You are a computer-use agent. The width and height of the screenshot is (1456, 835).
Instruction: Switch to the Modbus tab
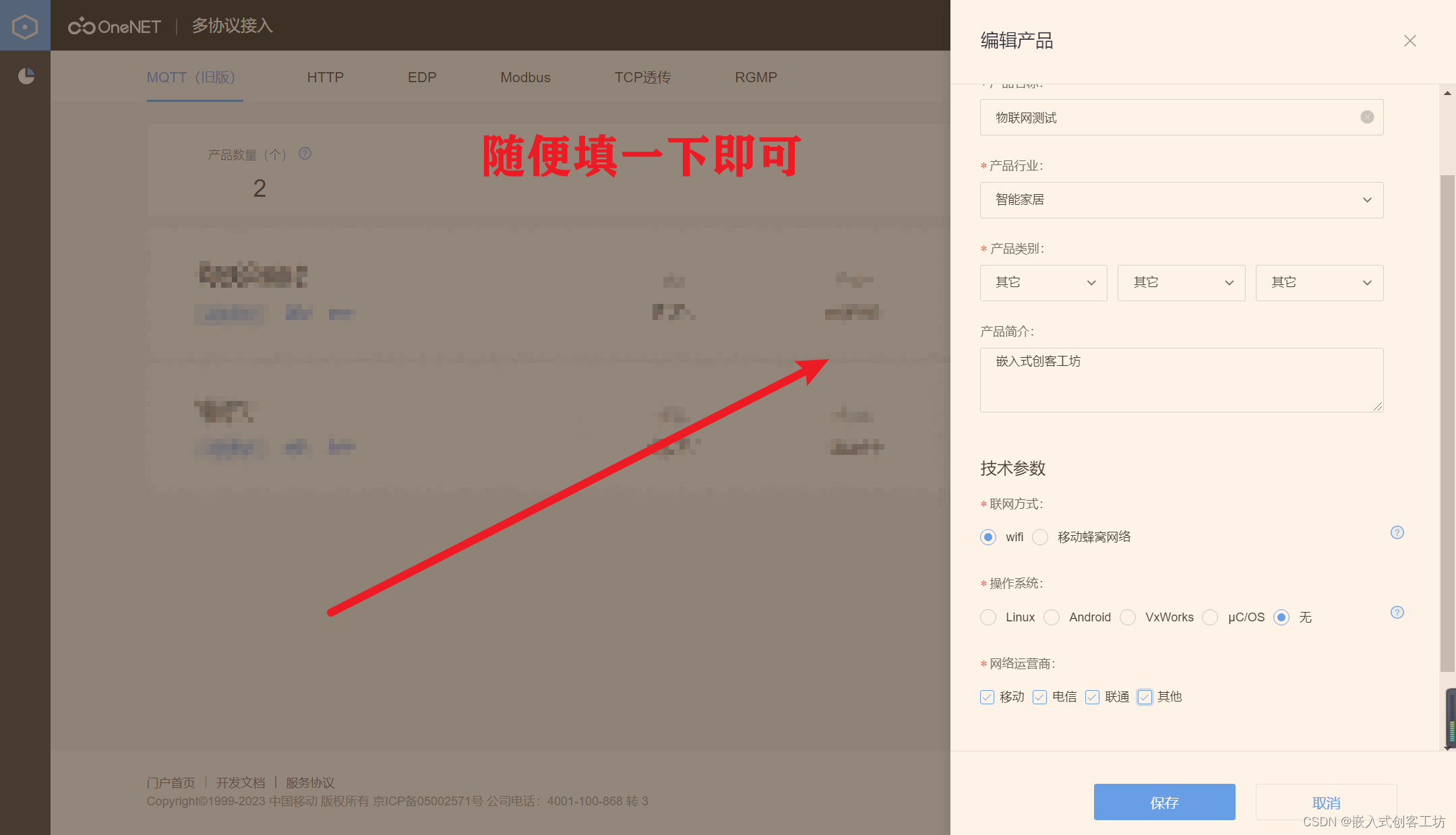tap(525, 77)
